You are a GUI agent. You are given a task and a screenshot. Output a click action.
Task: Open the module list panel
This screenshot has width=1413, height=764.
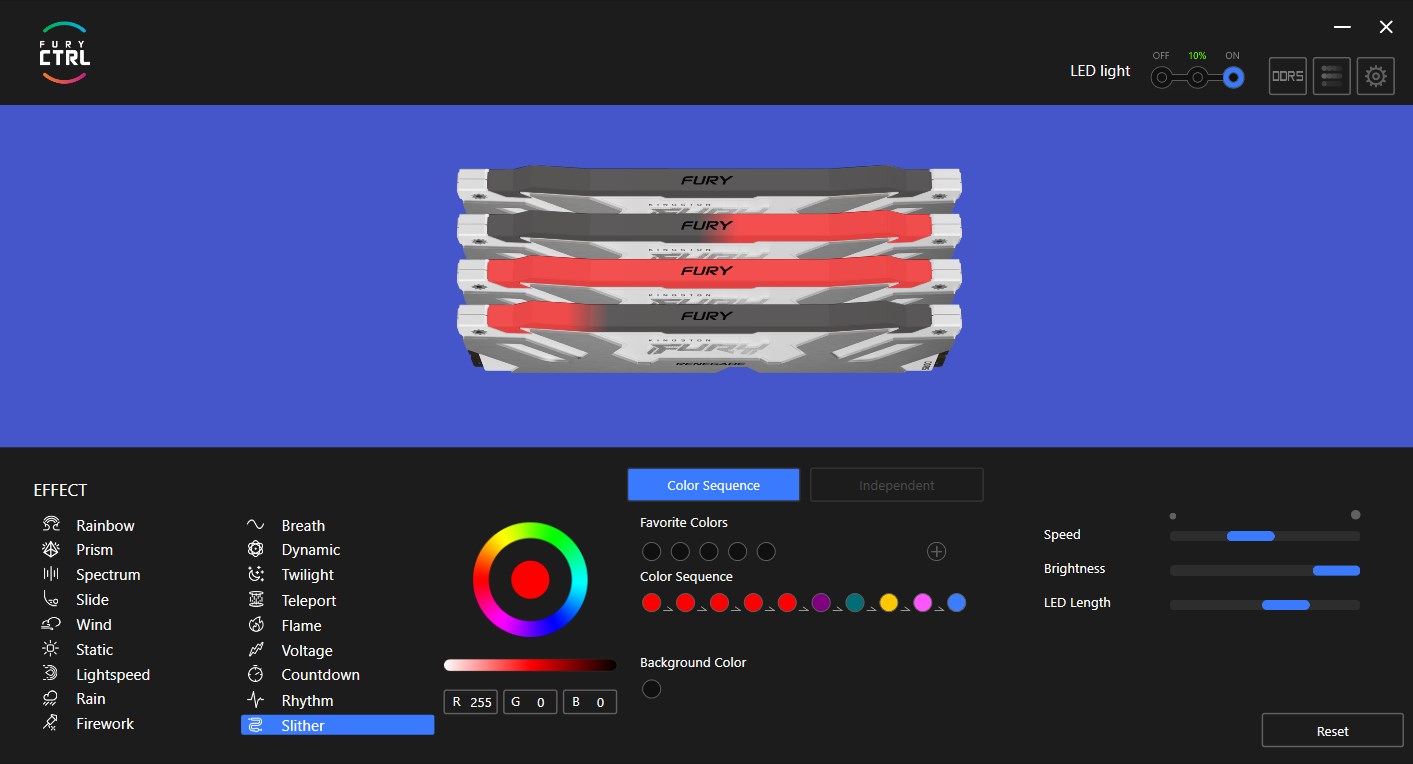click(1331, 75)
